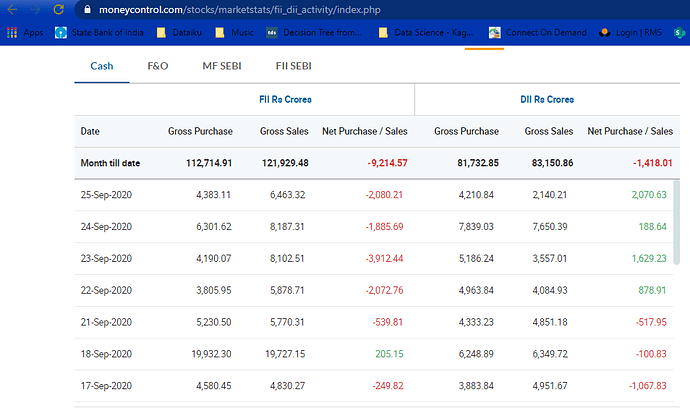Open State Bank of India bookmark
Image resolution: width=690 pixels, height=420 pixels.
point(100,33)
